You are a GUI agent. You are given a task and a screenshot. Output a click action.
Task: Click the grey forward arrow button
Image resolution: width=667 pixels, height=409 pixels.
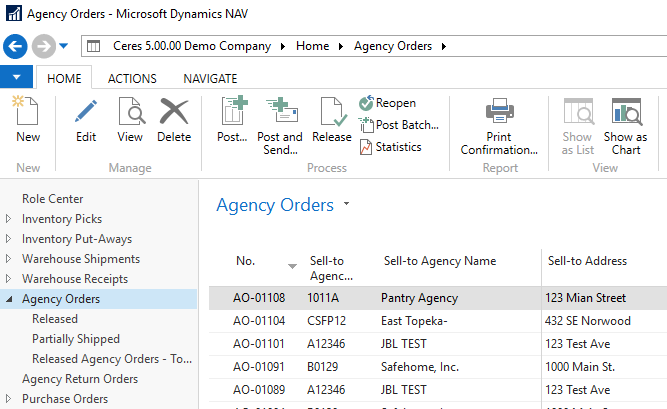[x=44, y=46]
